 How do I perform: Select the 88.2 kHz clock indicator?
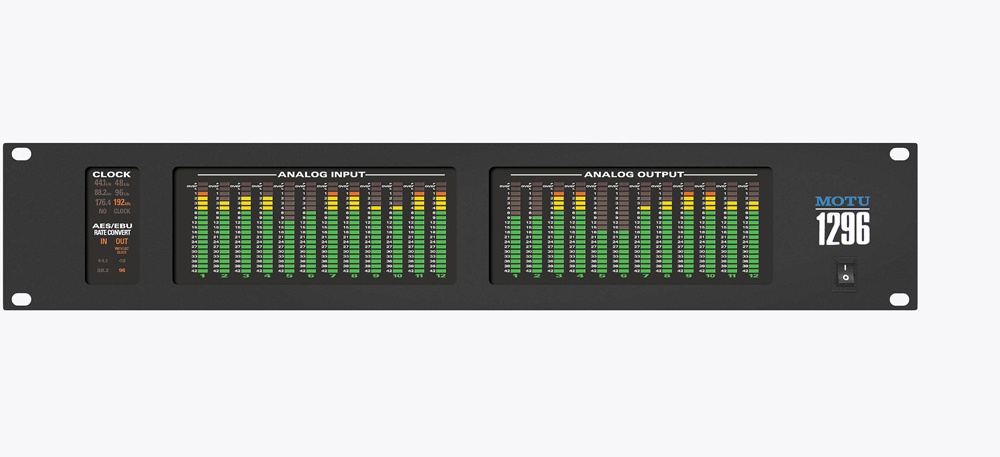pos(102,192)
